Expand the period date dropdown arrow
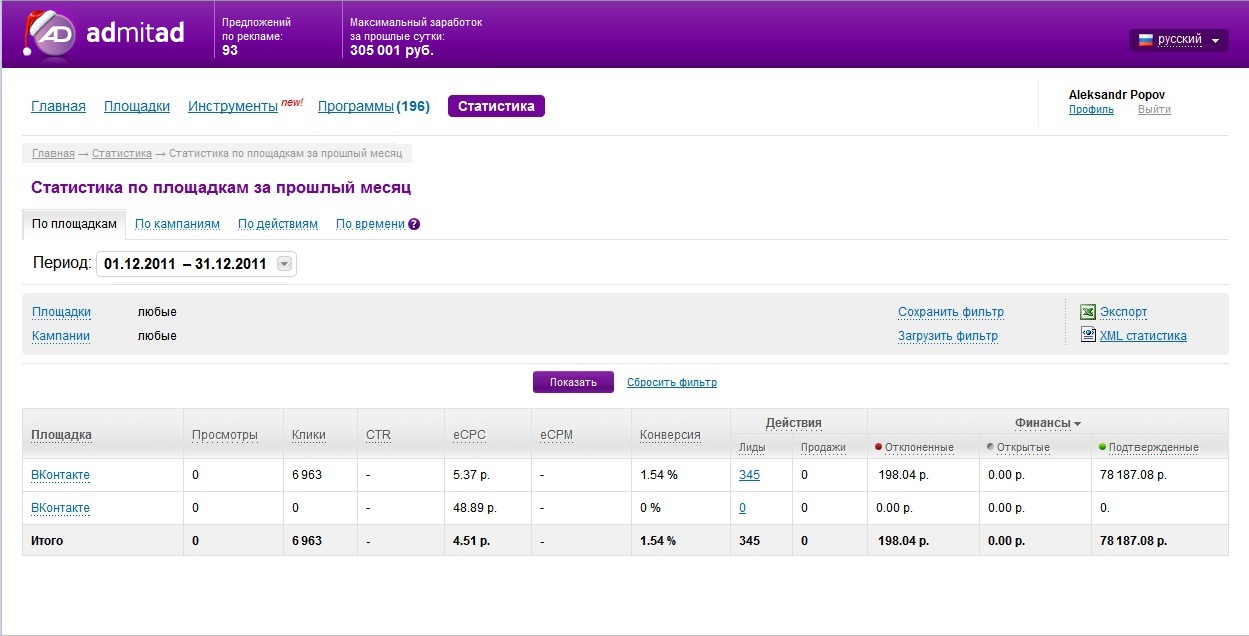The image size is (1249, 636). tap(284, 264)
